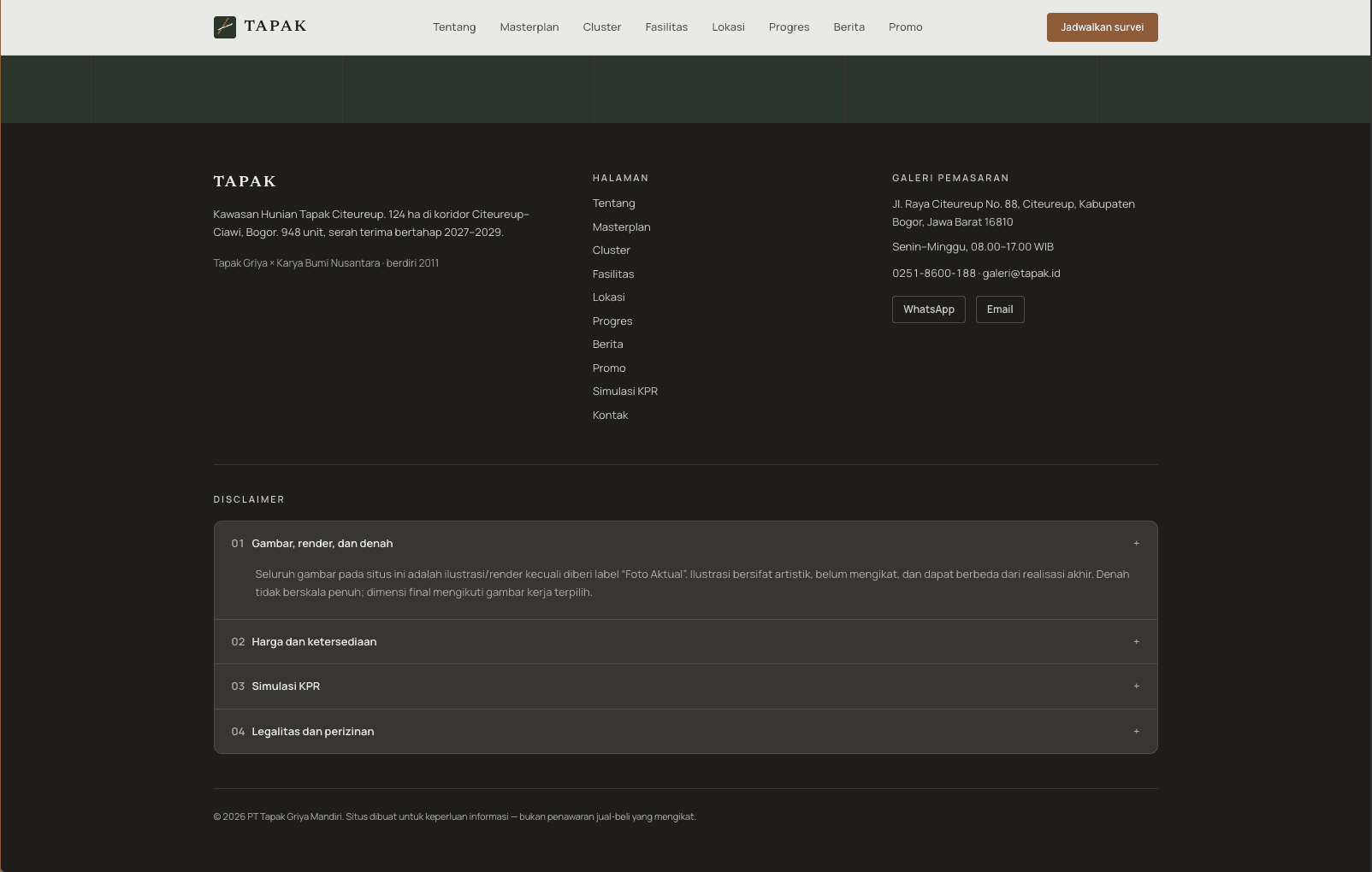This screenshot has height=872, width=1372.
Task: Go to Cluster in the top navigation
Action: 602,27
